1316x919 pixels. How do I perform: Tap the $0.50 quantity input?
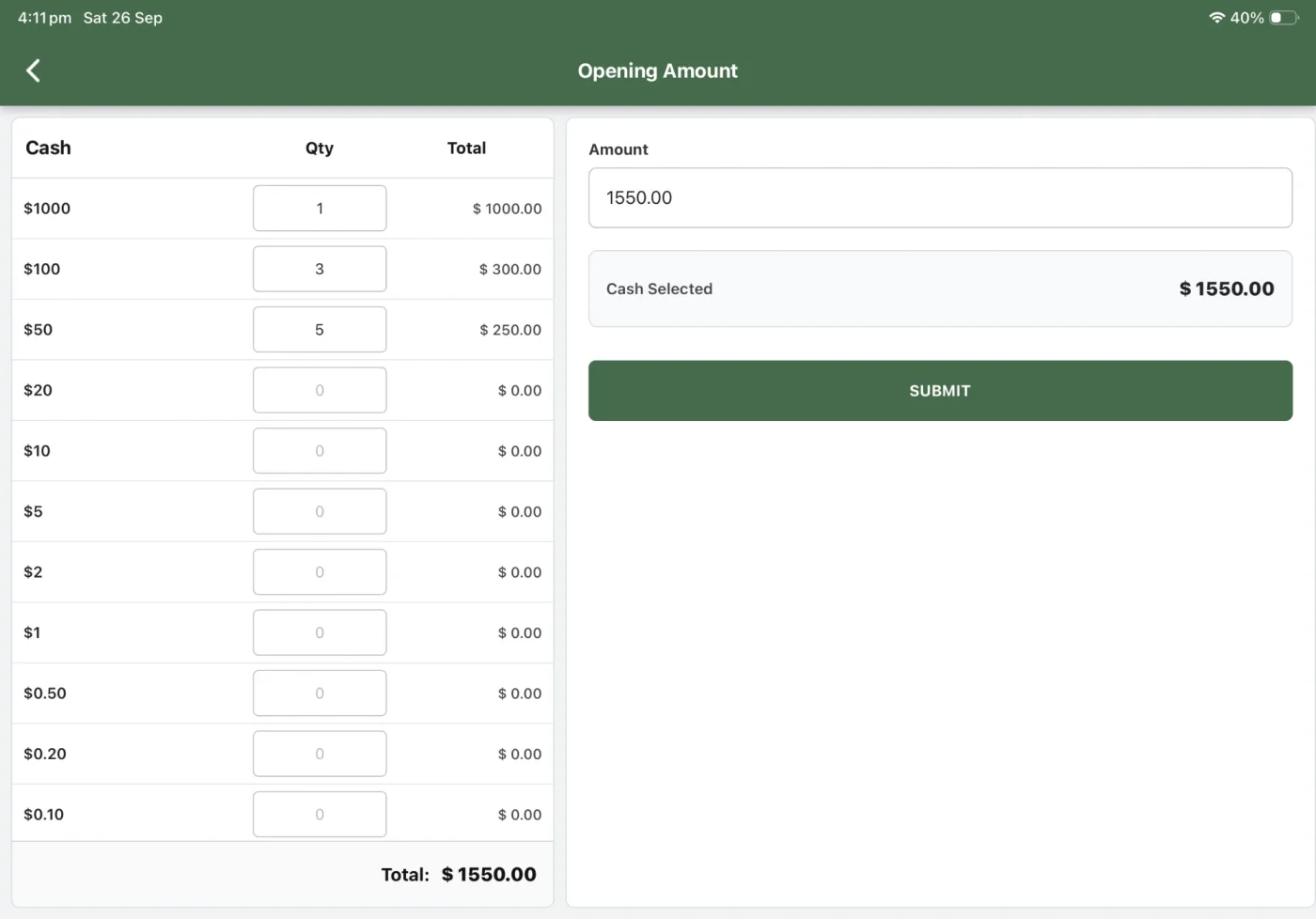click(x=320, y=693)
